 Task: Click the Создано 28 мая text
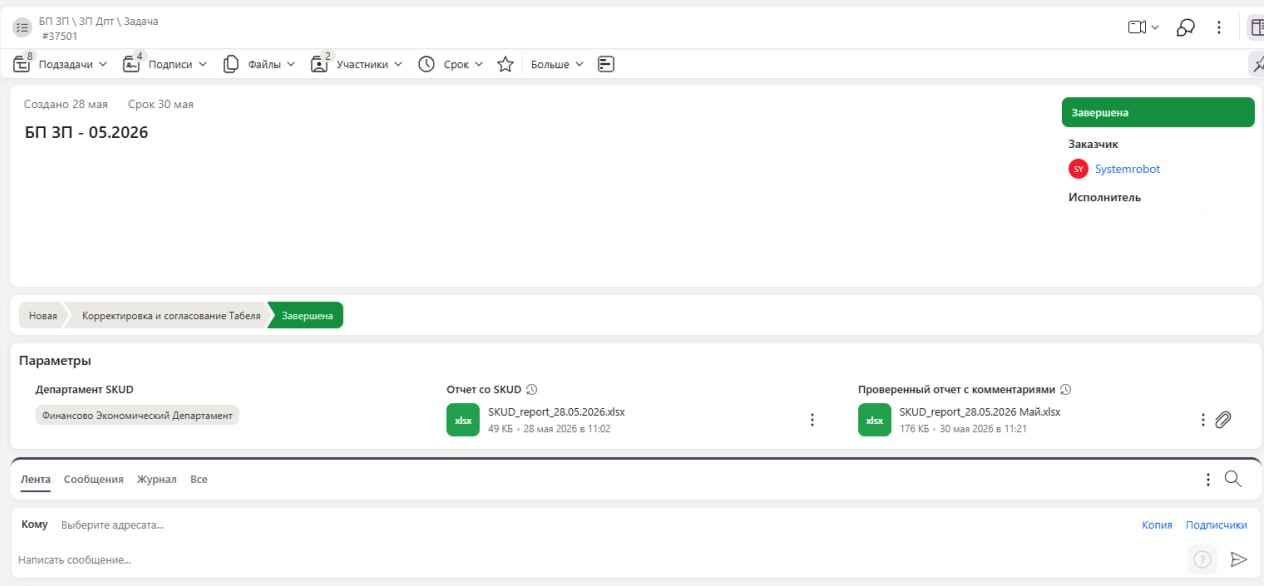pyautogui.click(x=67, y=104)
